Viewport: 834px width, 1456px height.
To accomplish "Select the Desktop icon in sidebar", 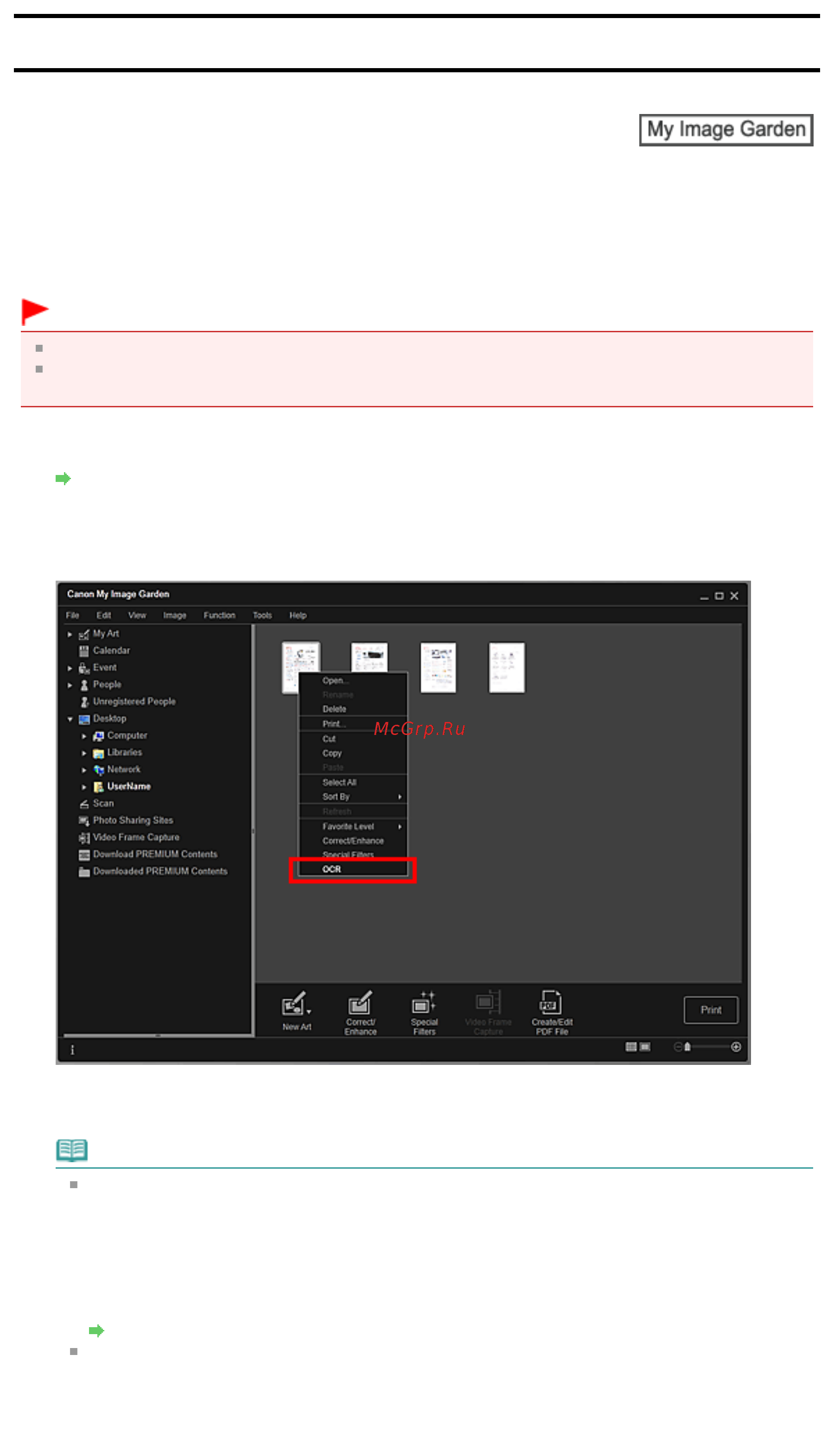I will [x=84, y=719].
